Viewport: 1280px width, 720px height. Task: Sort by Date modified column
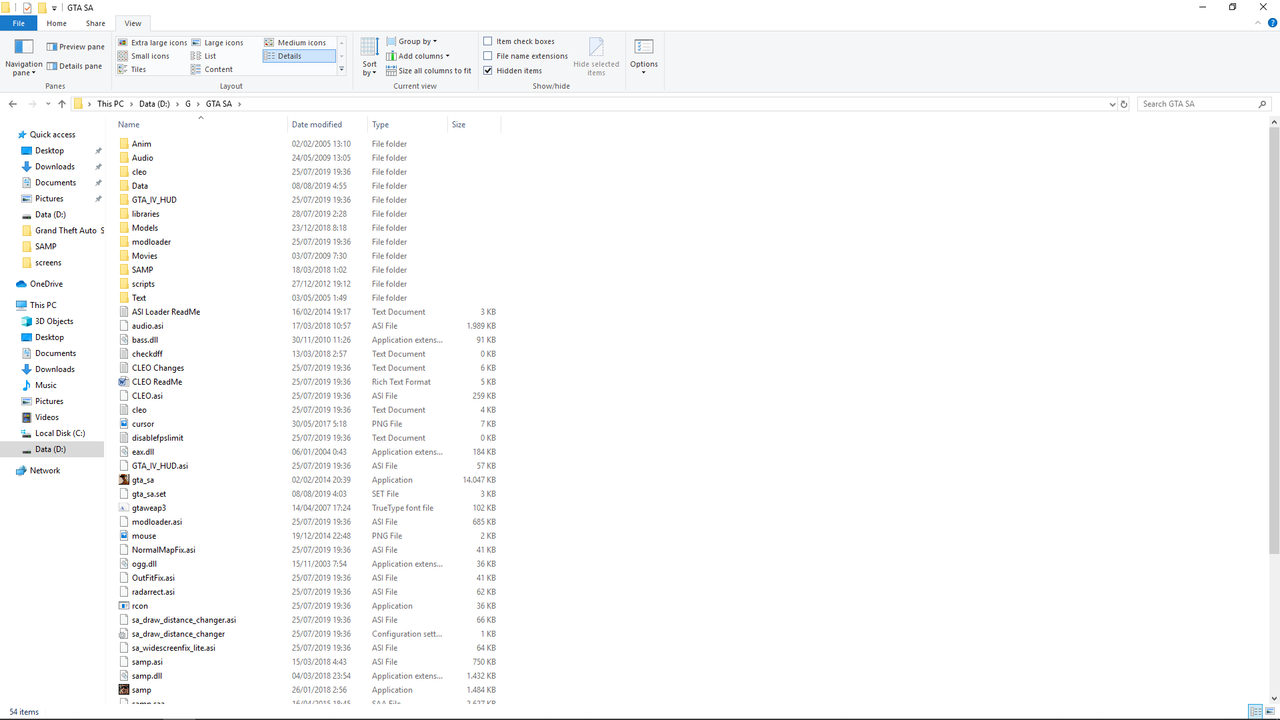click(x=326, y=125)
